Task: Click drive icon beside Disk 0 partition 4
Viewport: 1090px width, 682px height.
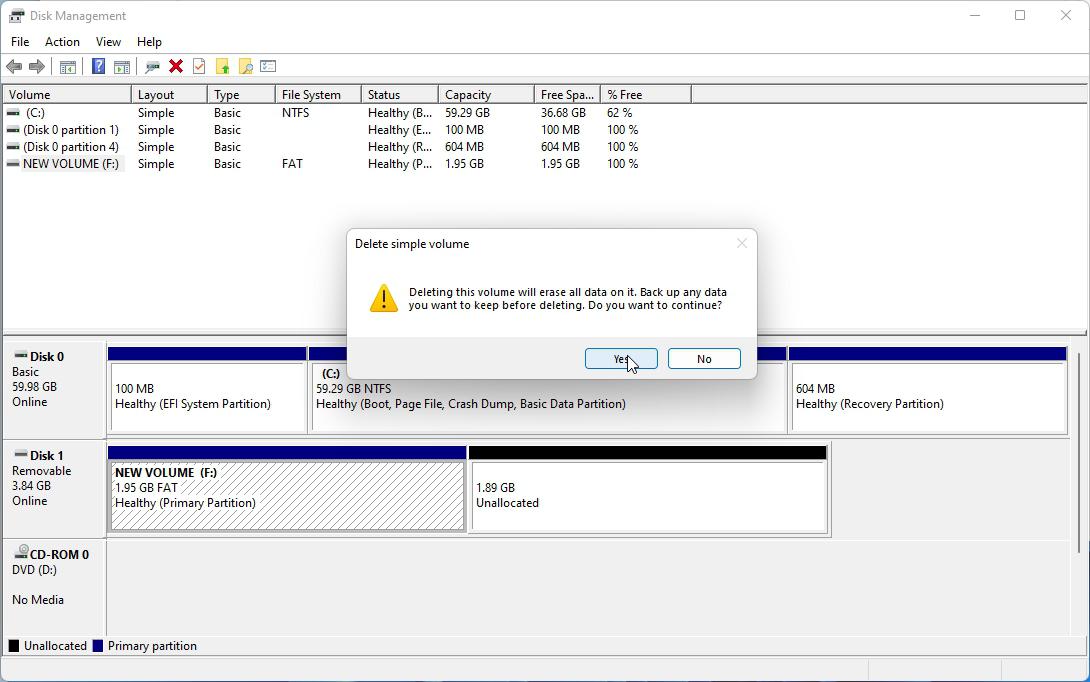Action: [x=13, y=147]
